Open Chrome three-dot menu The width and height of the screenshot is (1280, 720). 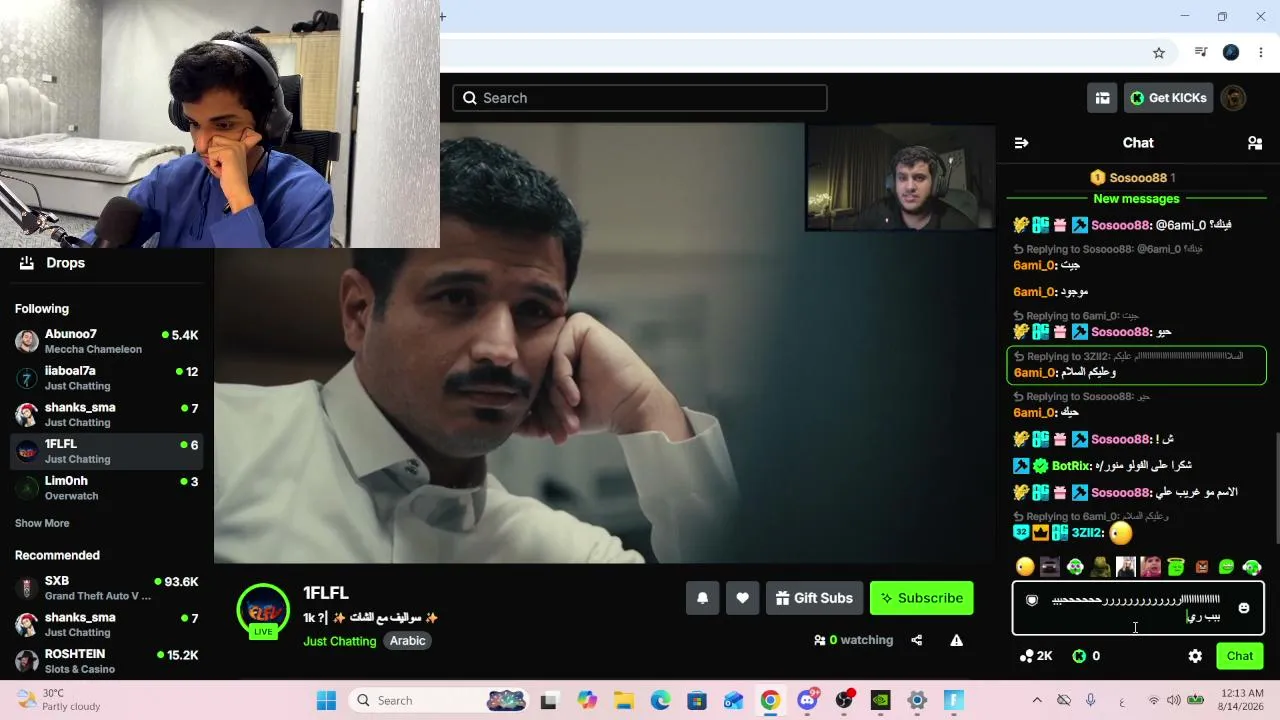[1261, 53]
